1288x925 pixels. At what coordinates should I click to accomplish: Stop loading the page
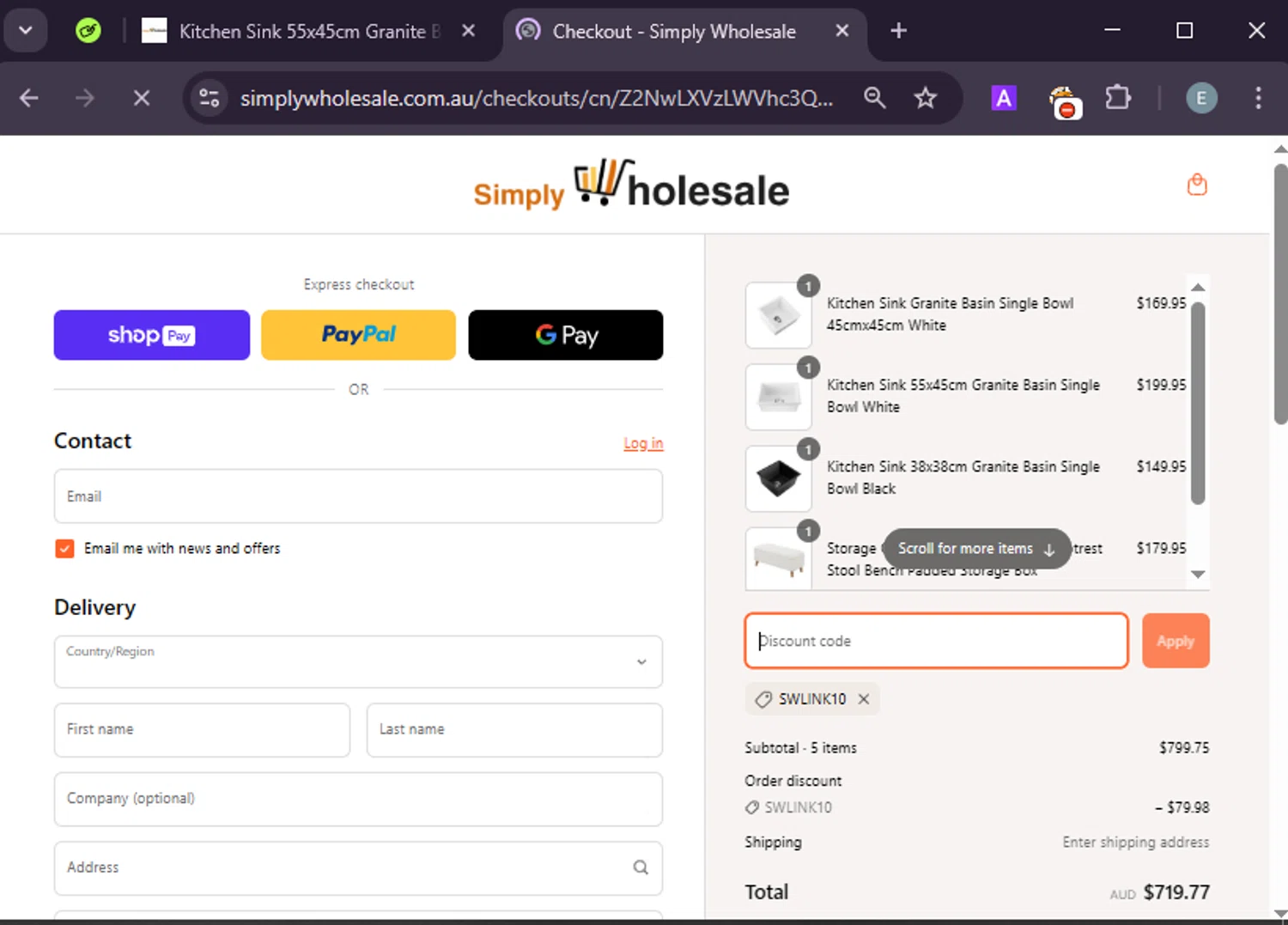(x=142, y=98)
